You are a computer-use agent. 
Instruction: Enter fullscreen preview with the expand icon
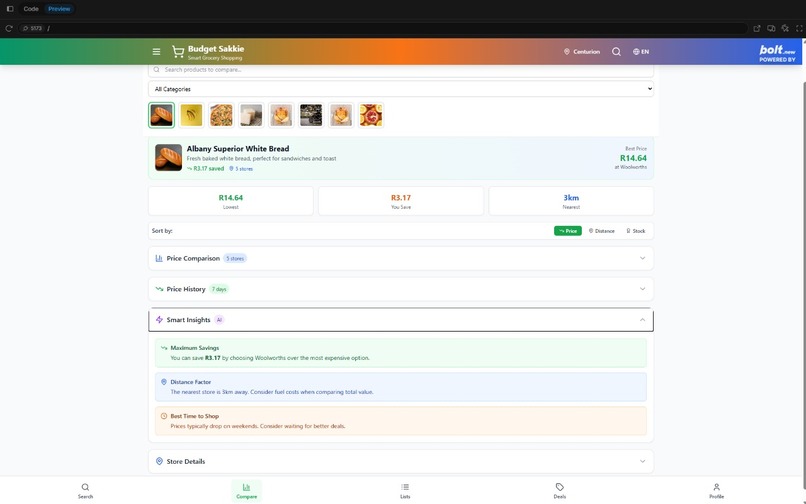click(x=799, y=28)
